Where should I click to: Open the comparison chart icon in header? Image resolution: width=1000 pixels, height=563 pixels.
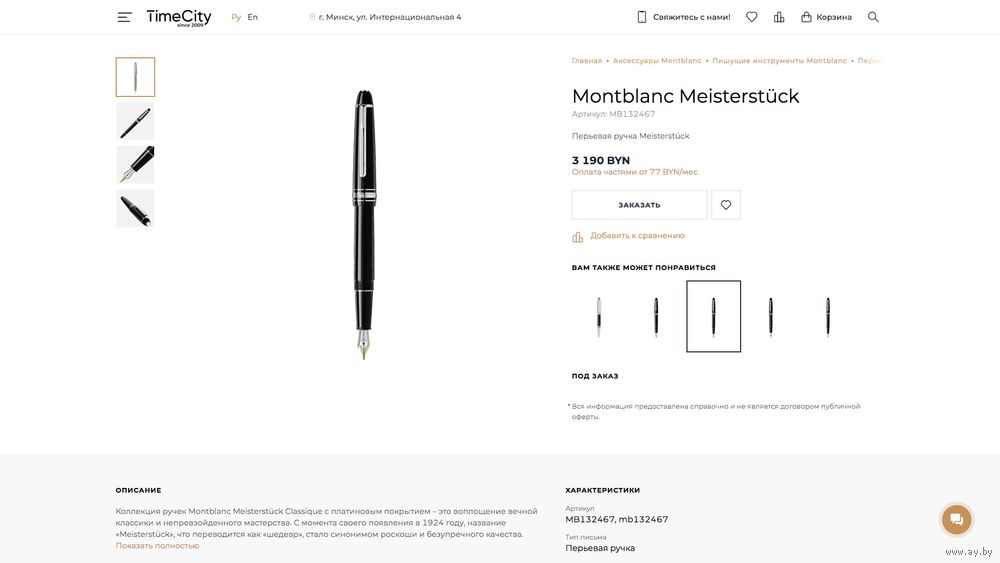[779, 17]
